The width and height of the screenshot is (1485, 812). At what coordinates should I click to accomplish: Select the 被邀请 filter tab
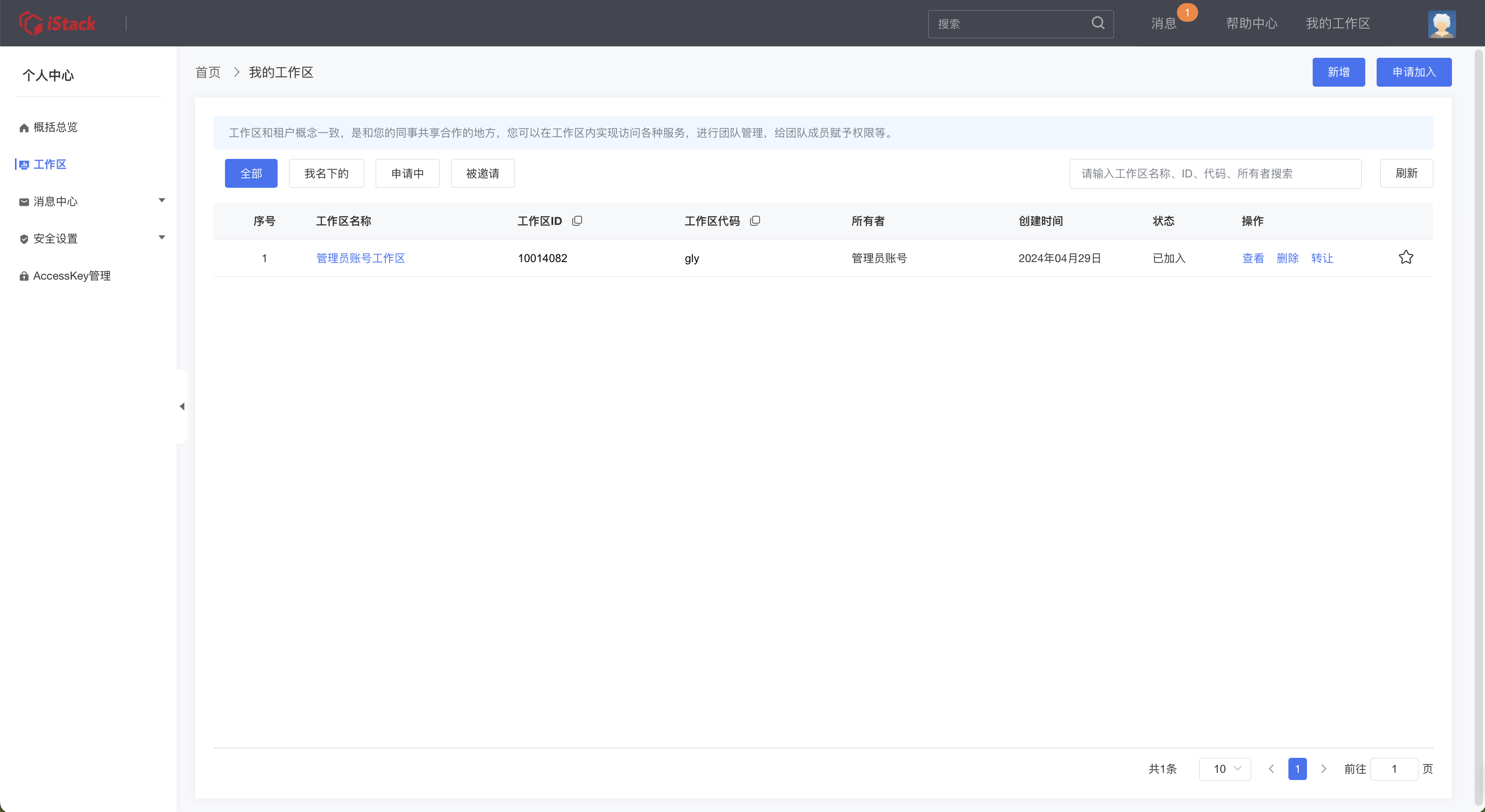tap(482, 173)
